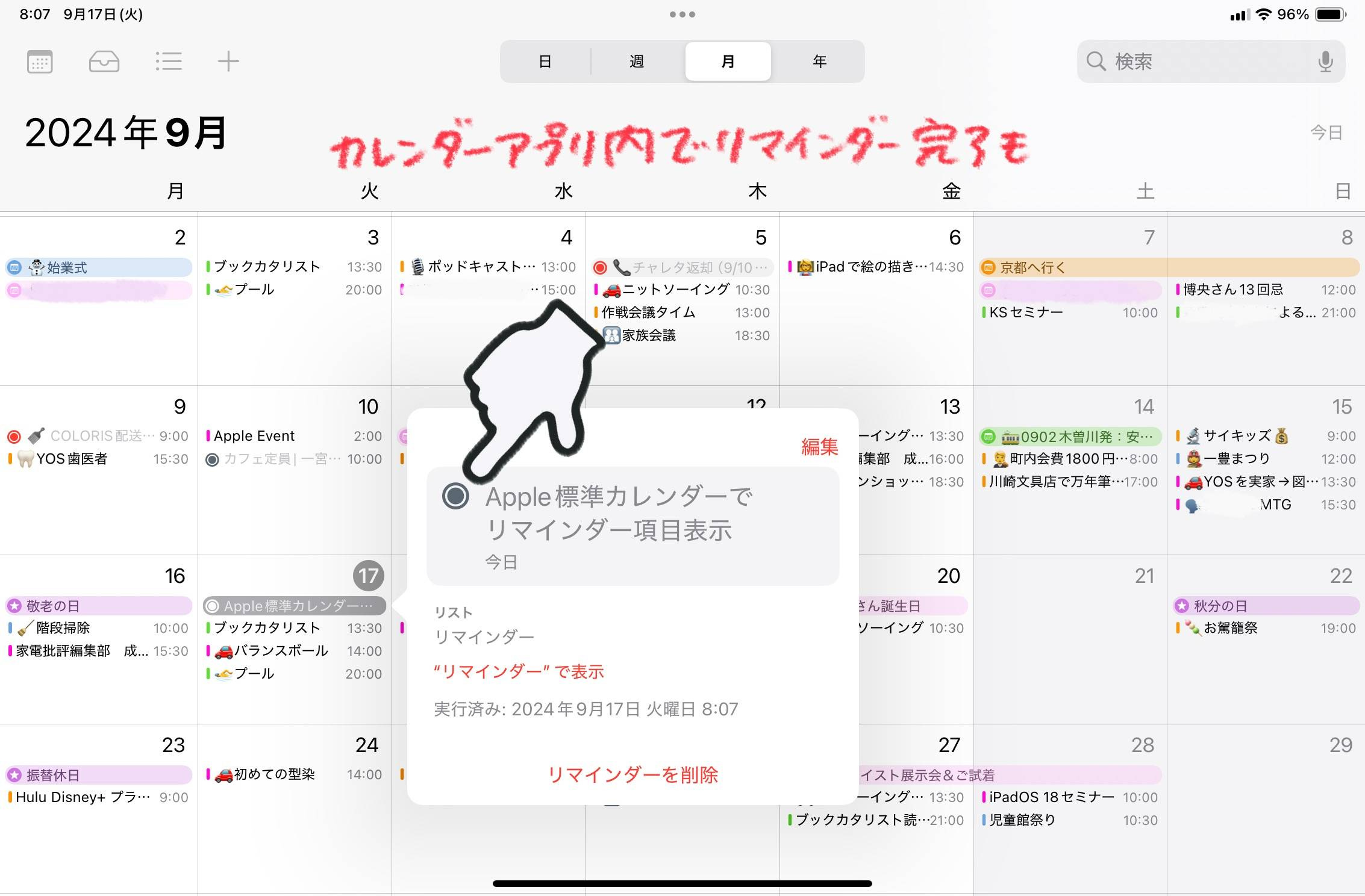The image size is (1365, 896).
Task: Tap リマインダーを削除 button
Action: pyautogui.click(x=633, y=774)
